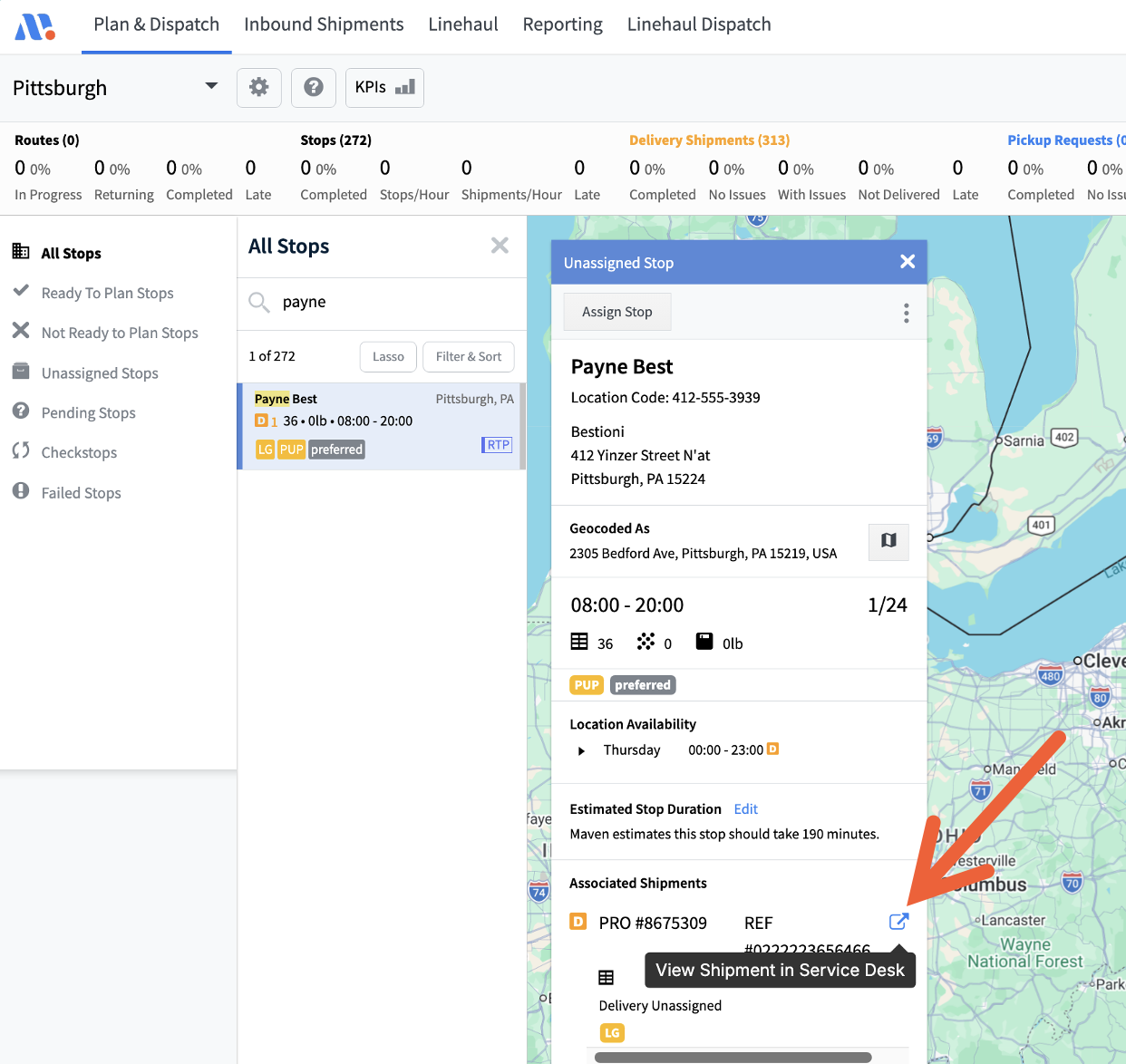Click the map icon beside Geocoded As

[888, 541]
